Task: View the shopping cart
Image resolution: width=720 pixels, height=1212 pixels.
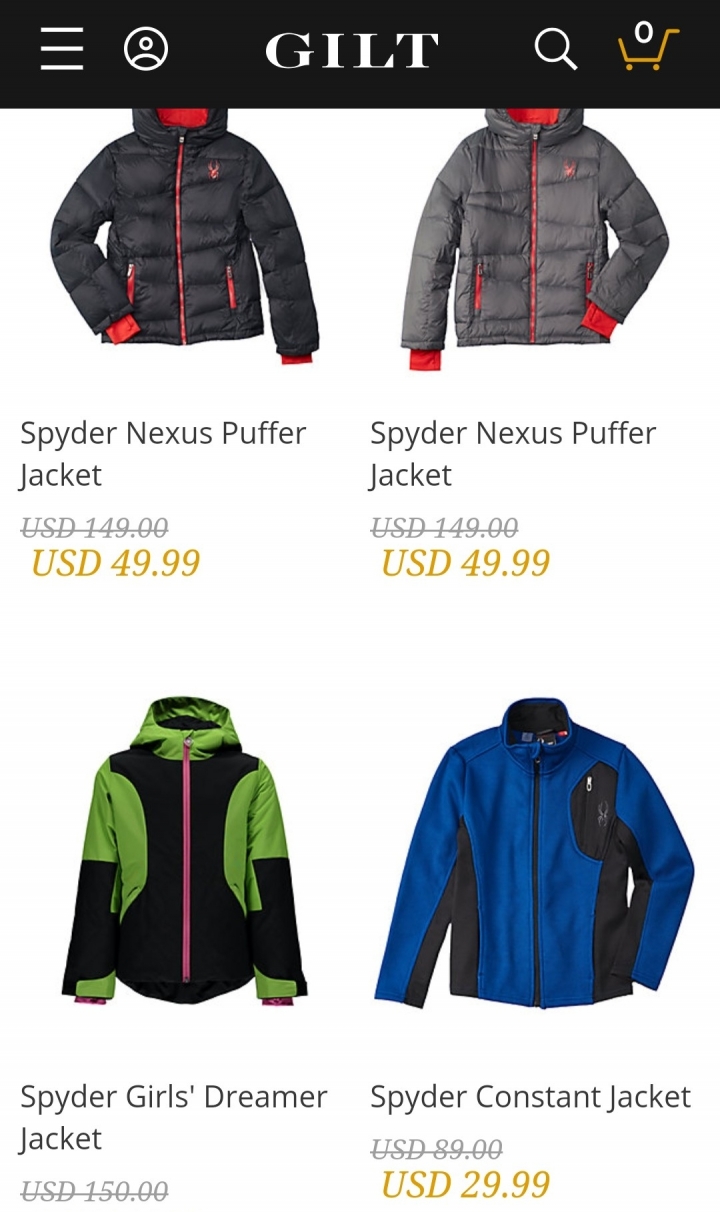Action: point(647,47)
